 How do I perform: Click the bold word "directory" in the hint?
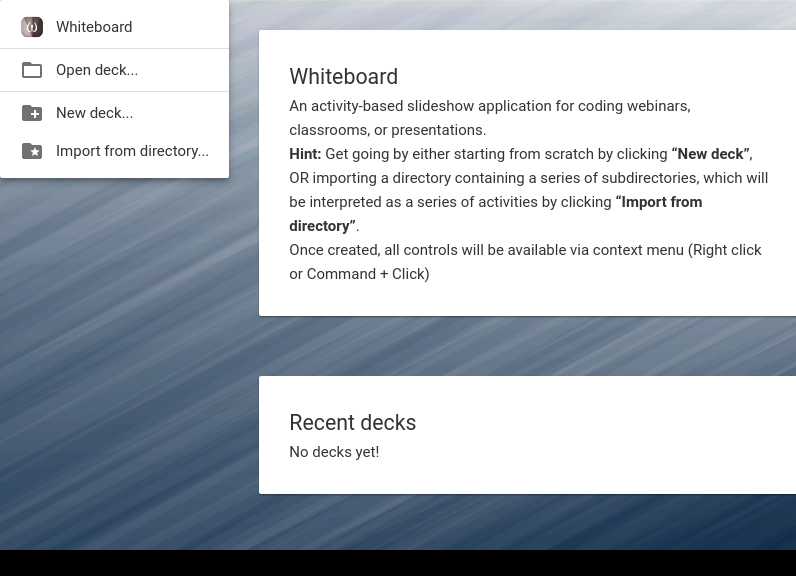pyautogui.click(x=322, y=226)
